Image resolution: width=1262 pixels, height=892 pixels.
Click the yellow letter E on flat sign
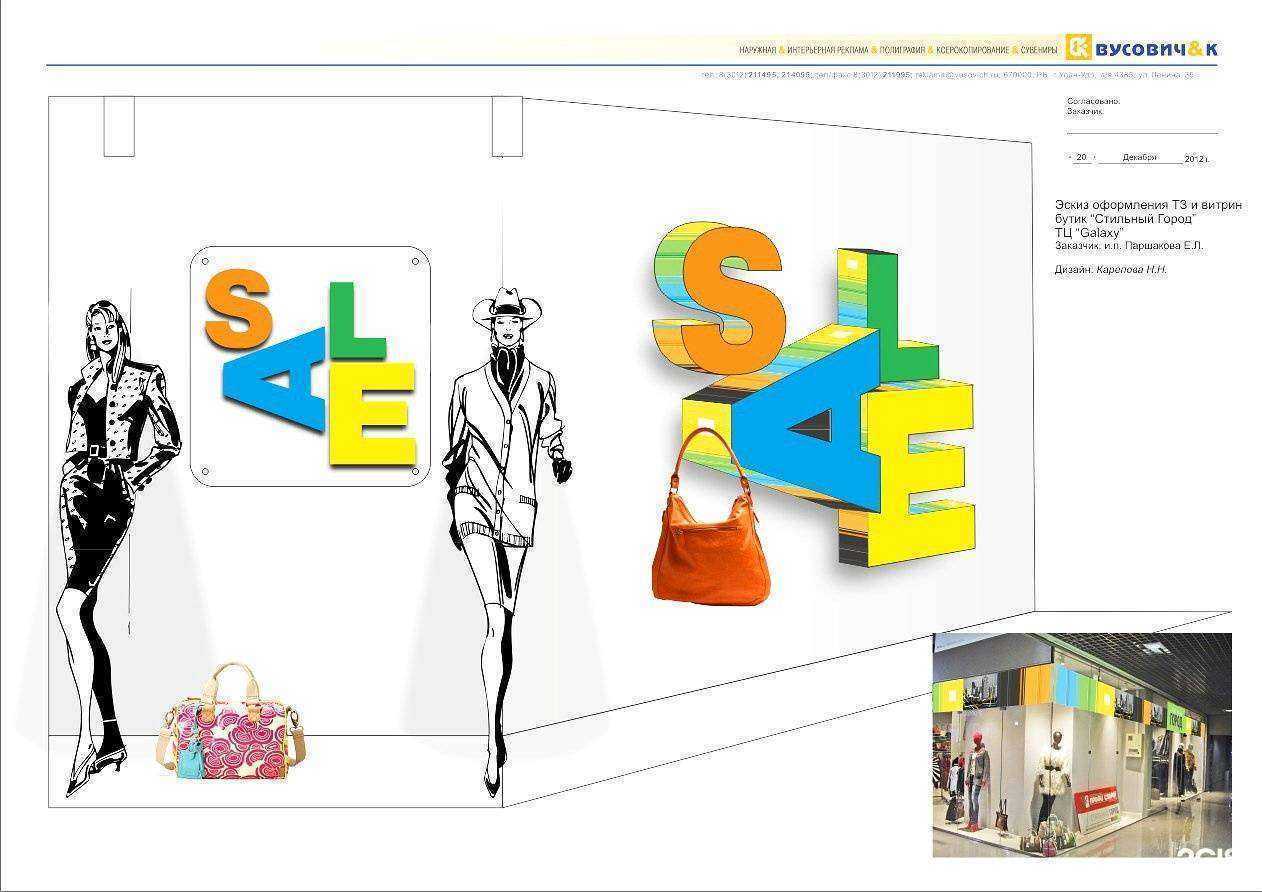click(x=372, y=415)
